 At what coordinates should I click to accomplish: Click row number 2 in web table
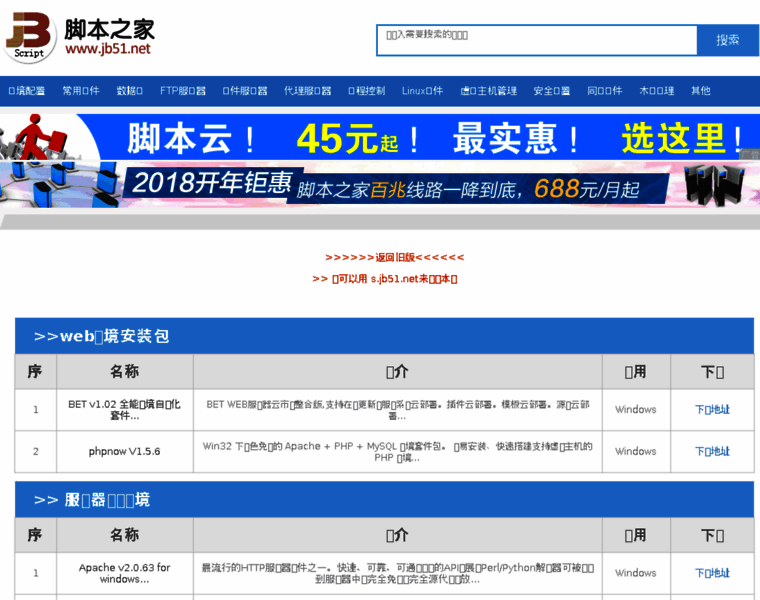[35, 451]
